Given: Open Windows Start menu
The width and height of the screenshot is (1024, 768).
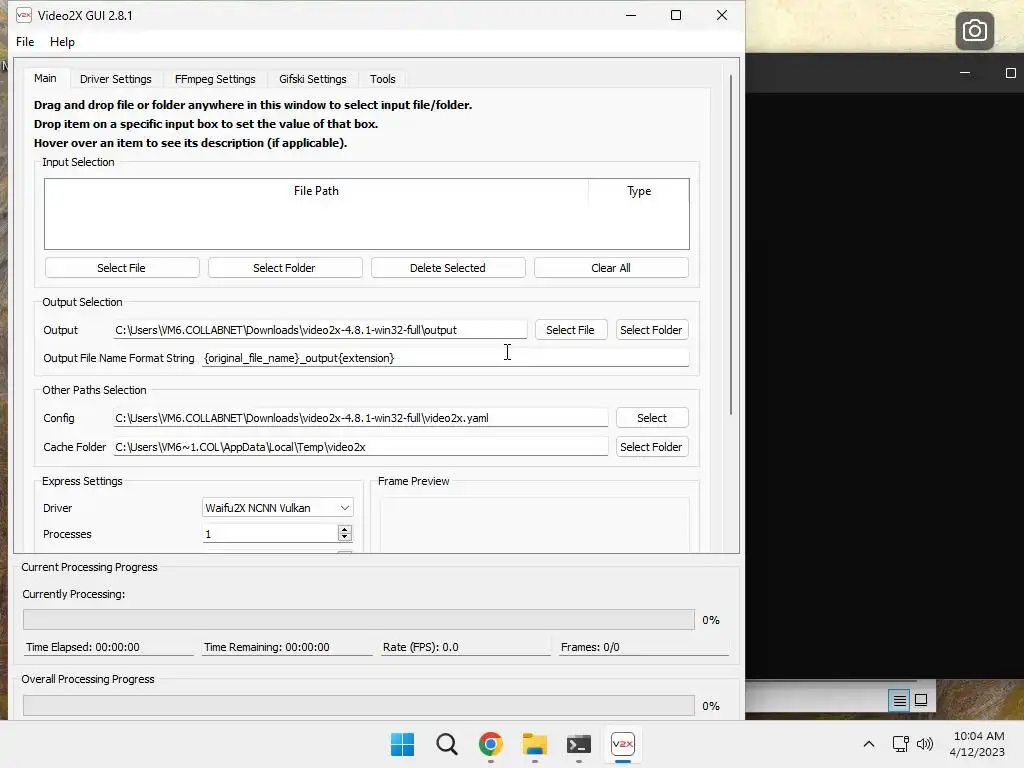Looking at the screenshot, I should tap(402, 744).
